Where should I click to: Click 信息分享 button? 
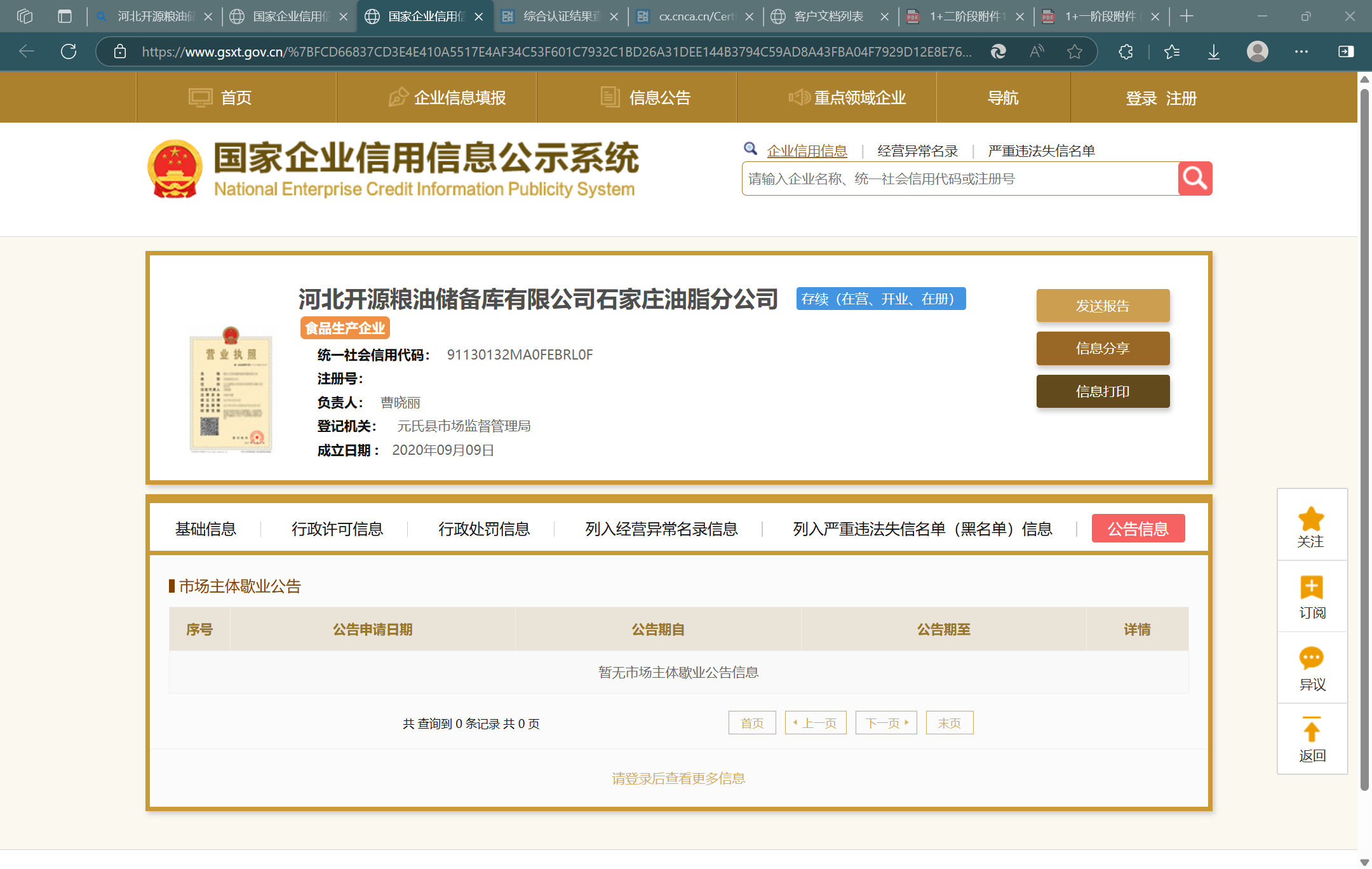pyautogui.click(x=1103, y=348)
